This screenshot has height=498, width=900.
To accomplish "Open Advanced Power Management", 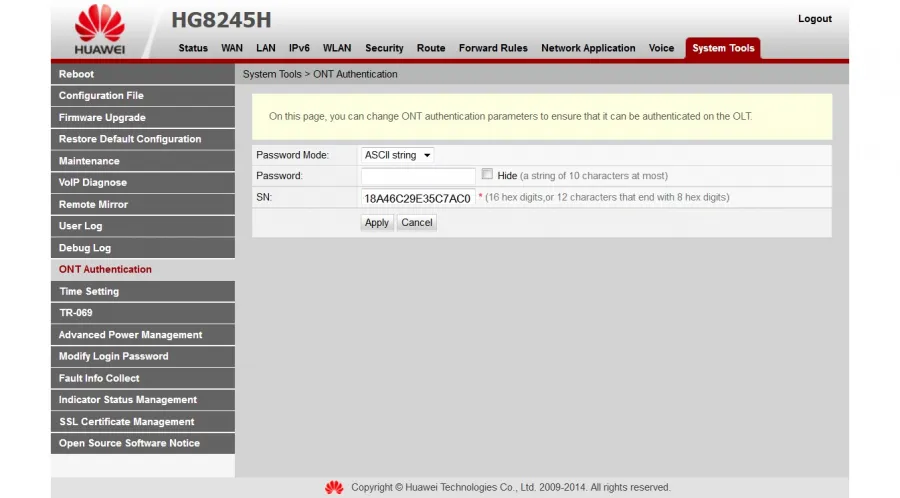I will tap(143, 334).
